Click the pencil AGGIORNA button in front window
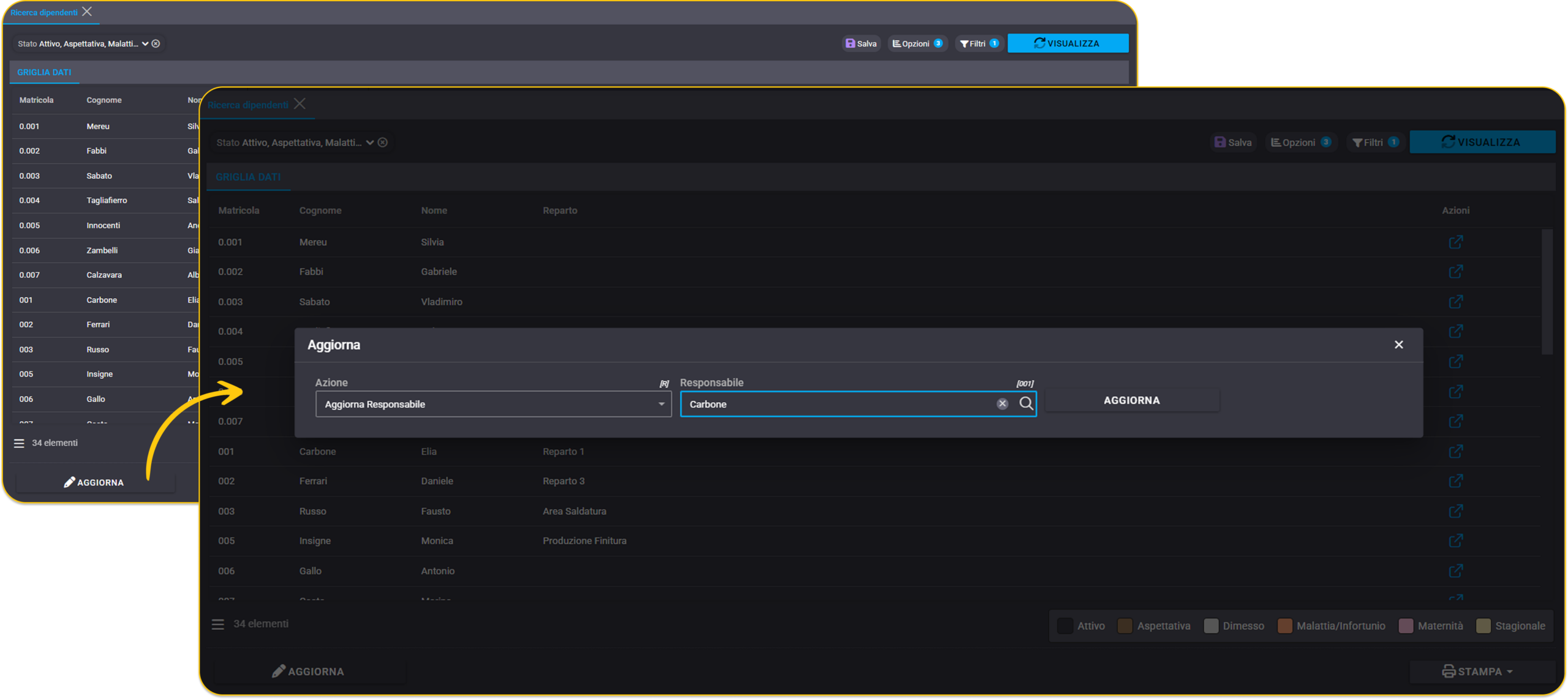1568x699 pixels. [308, 671]
